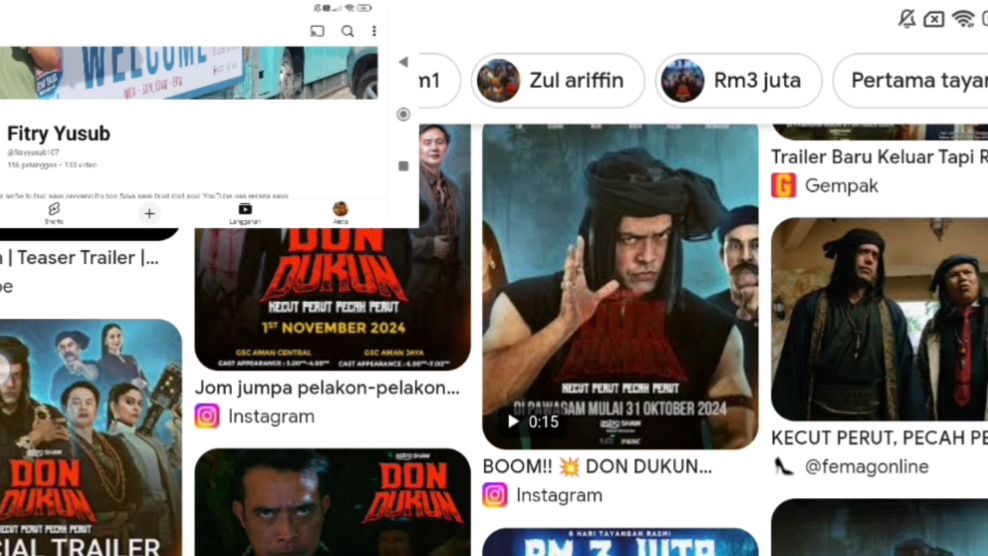Tap the Android recents square button
Image resolution: width=988 pixels, height=556 pixels.
[x=404, y=166]
